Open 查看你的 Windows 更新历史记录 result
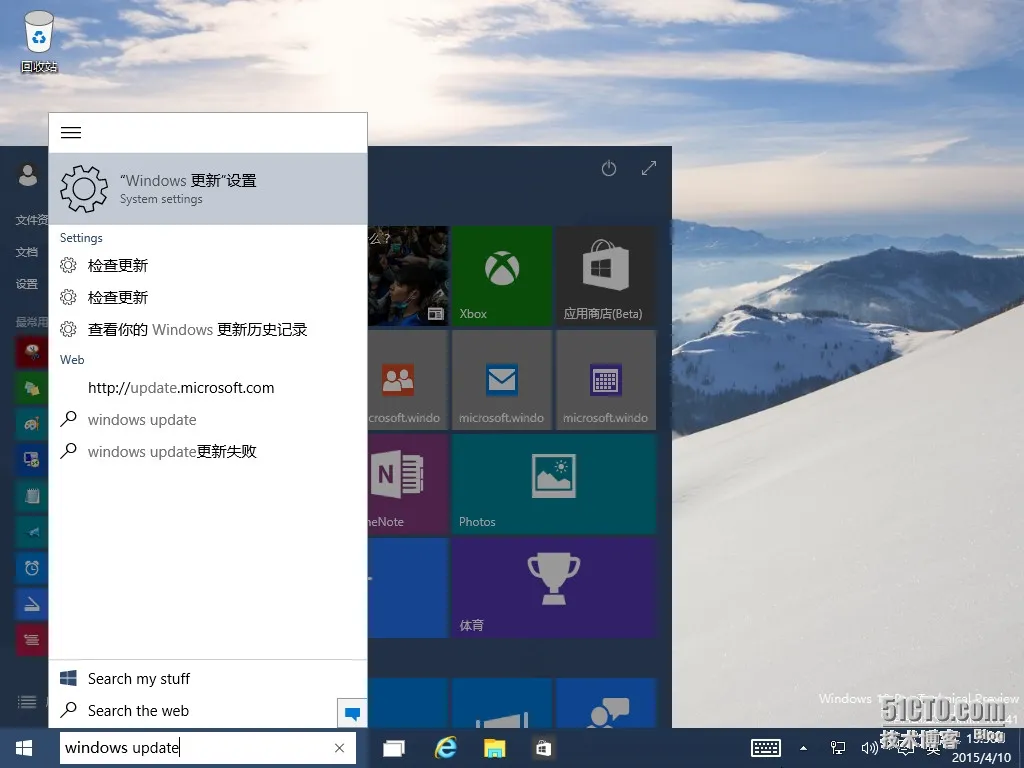This screenshot has height=768, width=1024. [208, 329]
